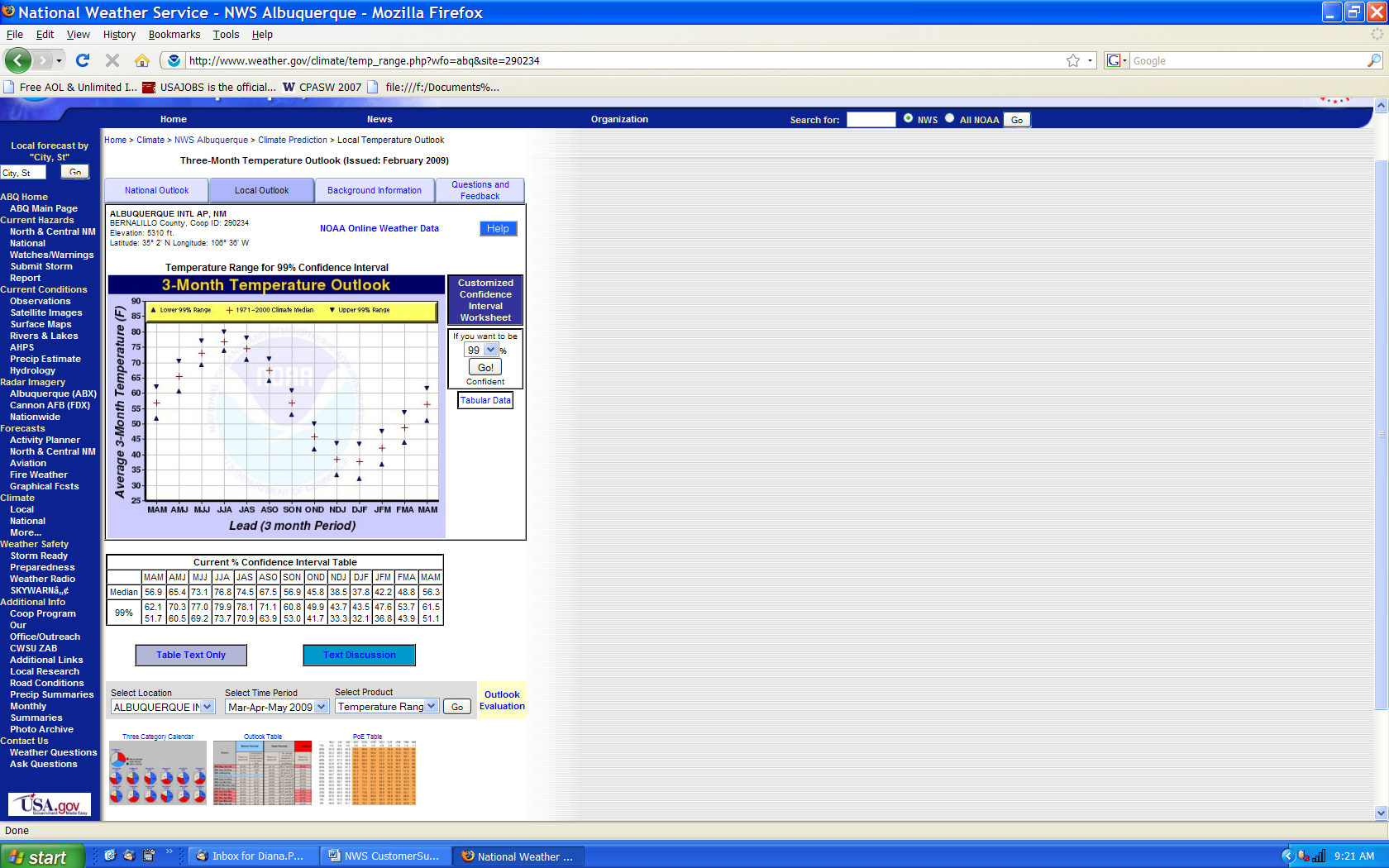Open the Home page icon
The image size is (1389, 868).
[142, 60]
